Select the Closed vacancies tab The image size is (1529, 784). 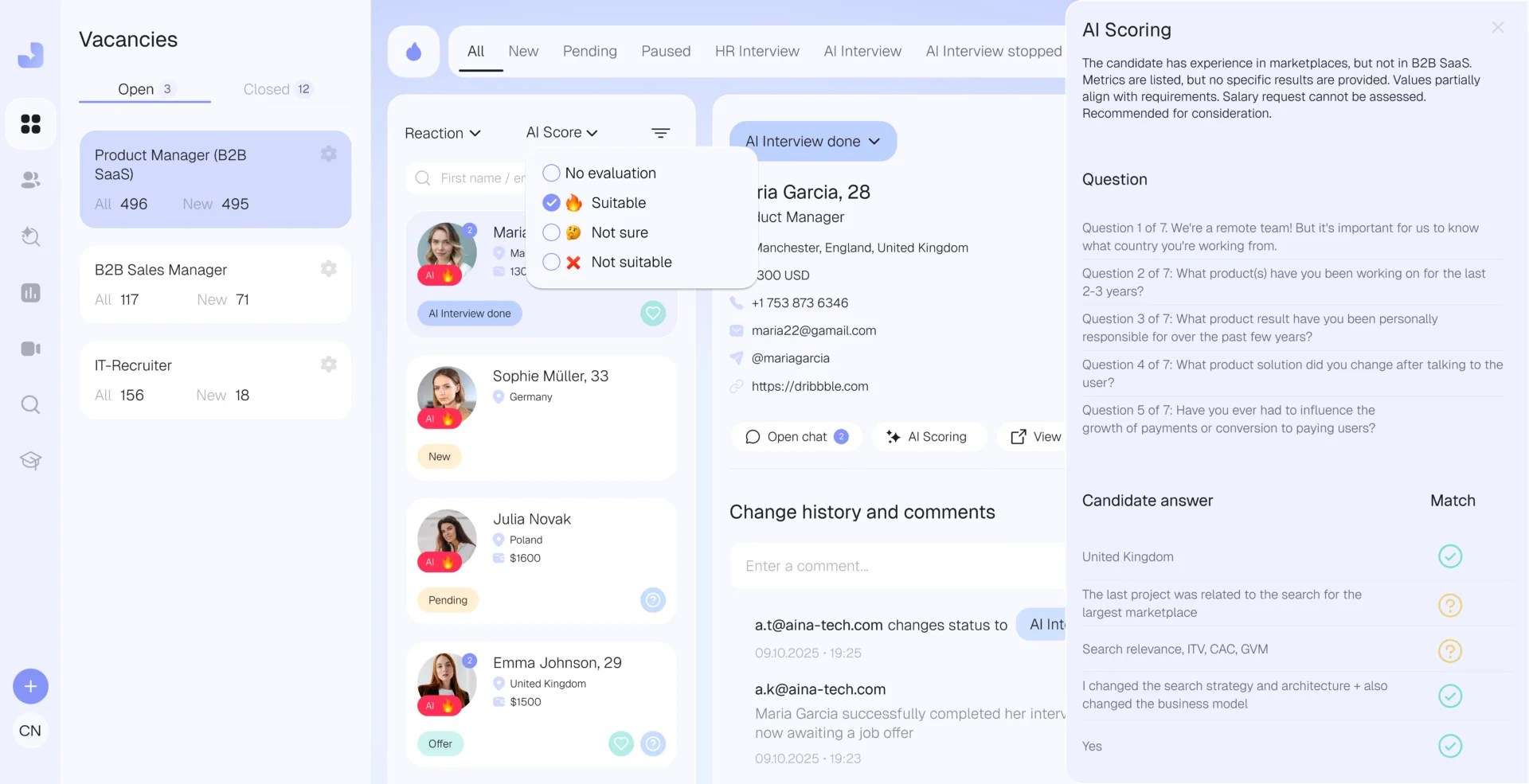coord(277,89)
